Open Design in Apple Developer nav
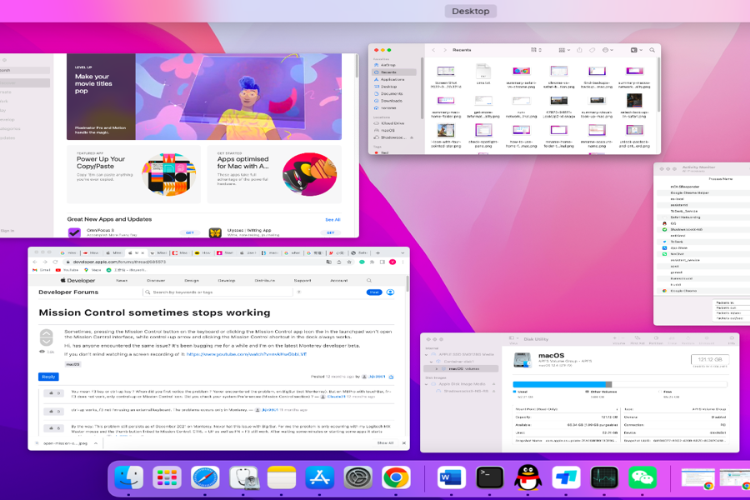This screenshot has height=500, width=750. coord(191,280)
